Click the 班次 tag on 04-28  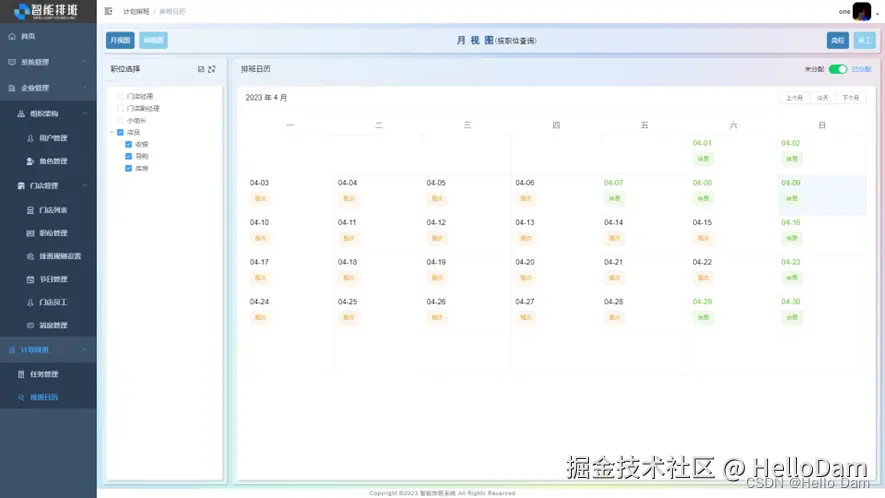(x=615, y=317)
